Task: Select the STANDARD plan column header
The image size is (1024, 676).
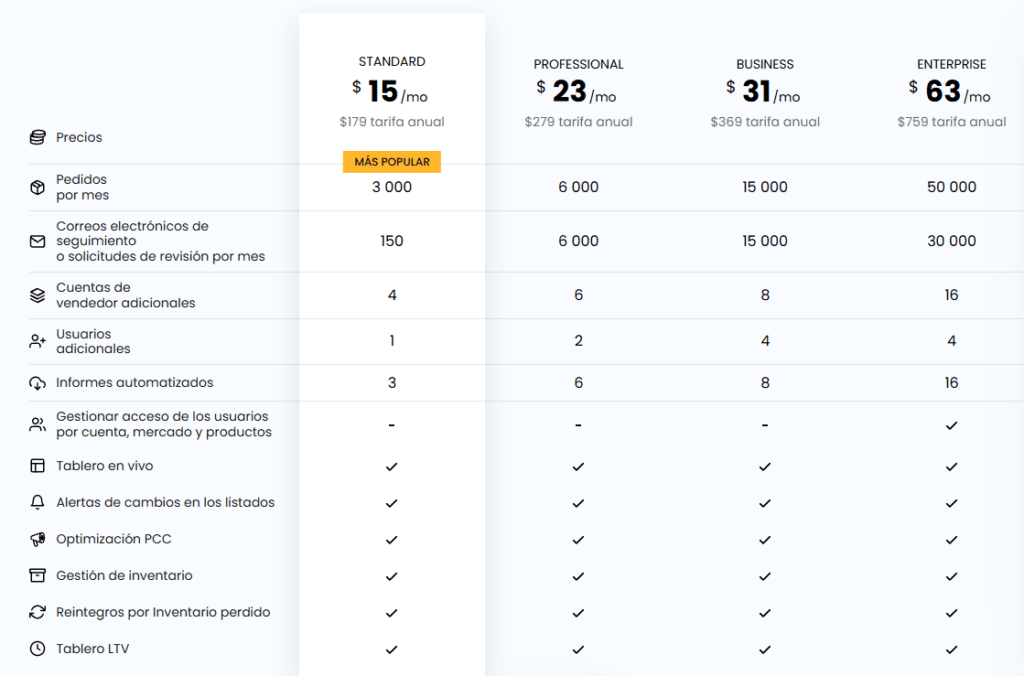Action: (391, 61)
